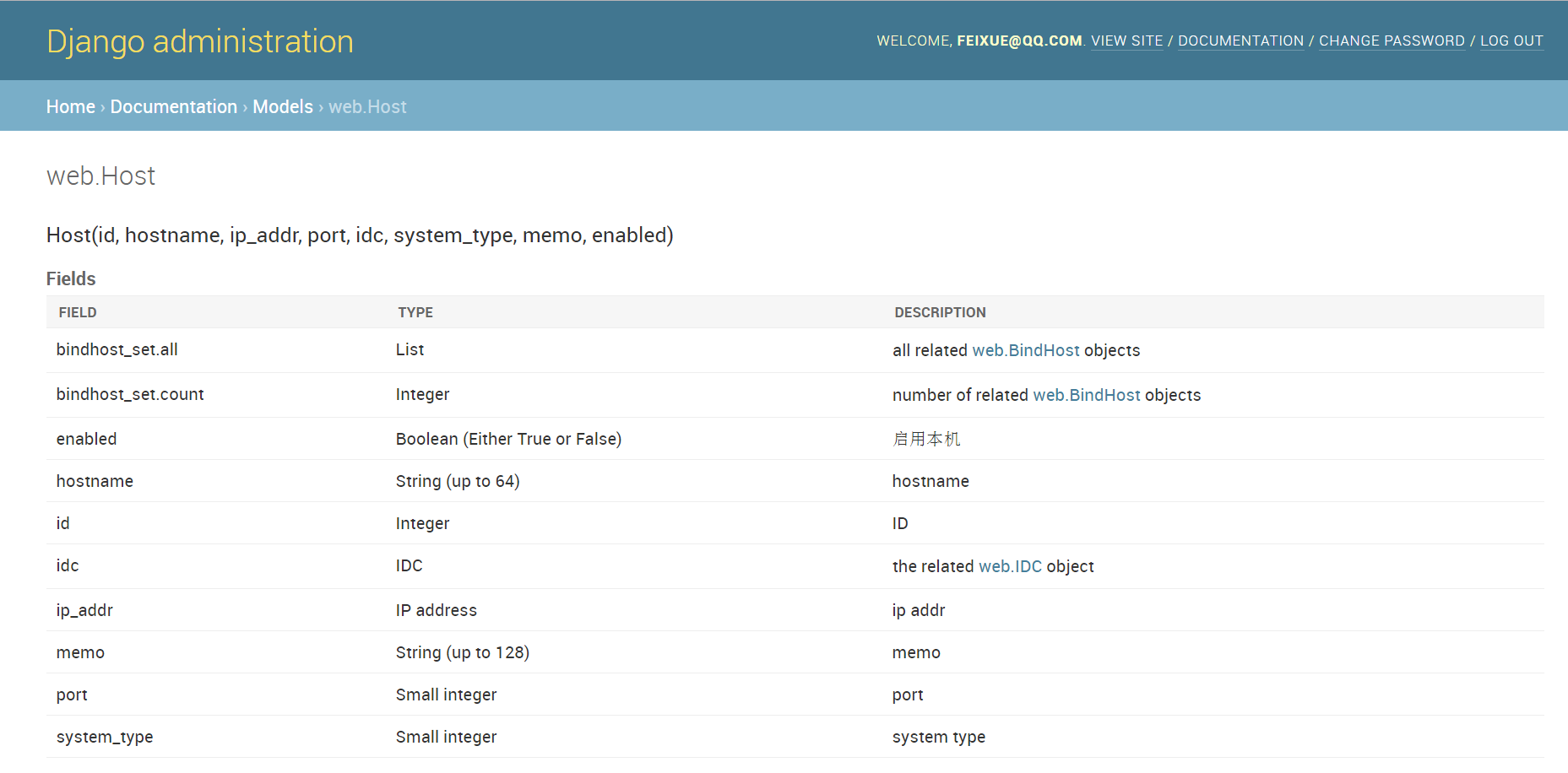Click the Host(id, hostname...) summary text
Viewport: 1568px width, 773px height.
pyautogui.click(x=360, y=235)
